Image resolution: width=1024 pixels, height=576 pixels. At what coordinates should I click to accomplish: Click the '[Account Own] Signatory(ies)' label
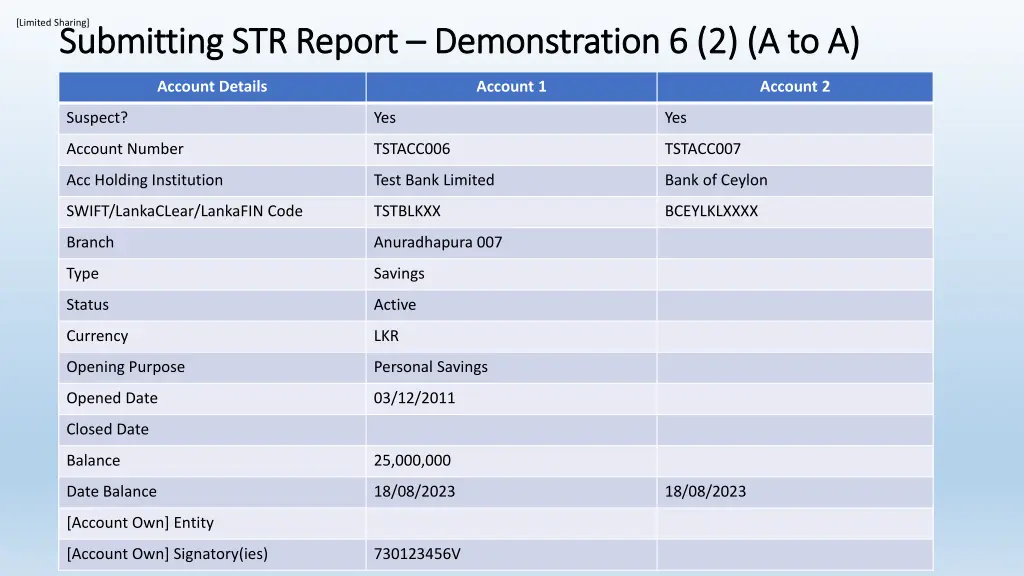pos(167,554)
